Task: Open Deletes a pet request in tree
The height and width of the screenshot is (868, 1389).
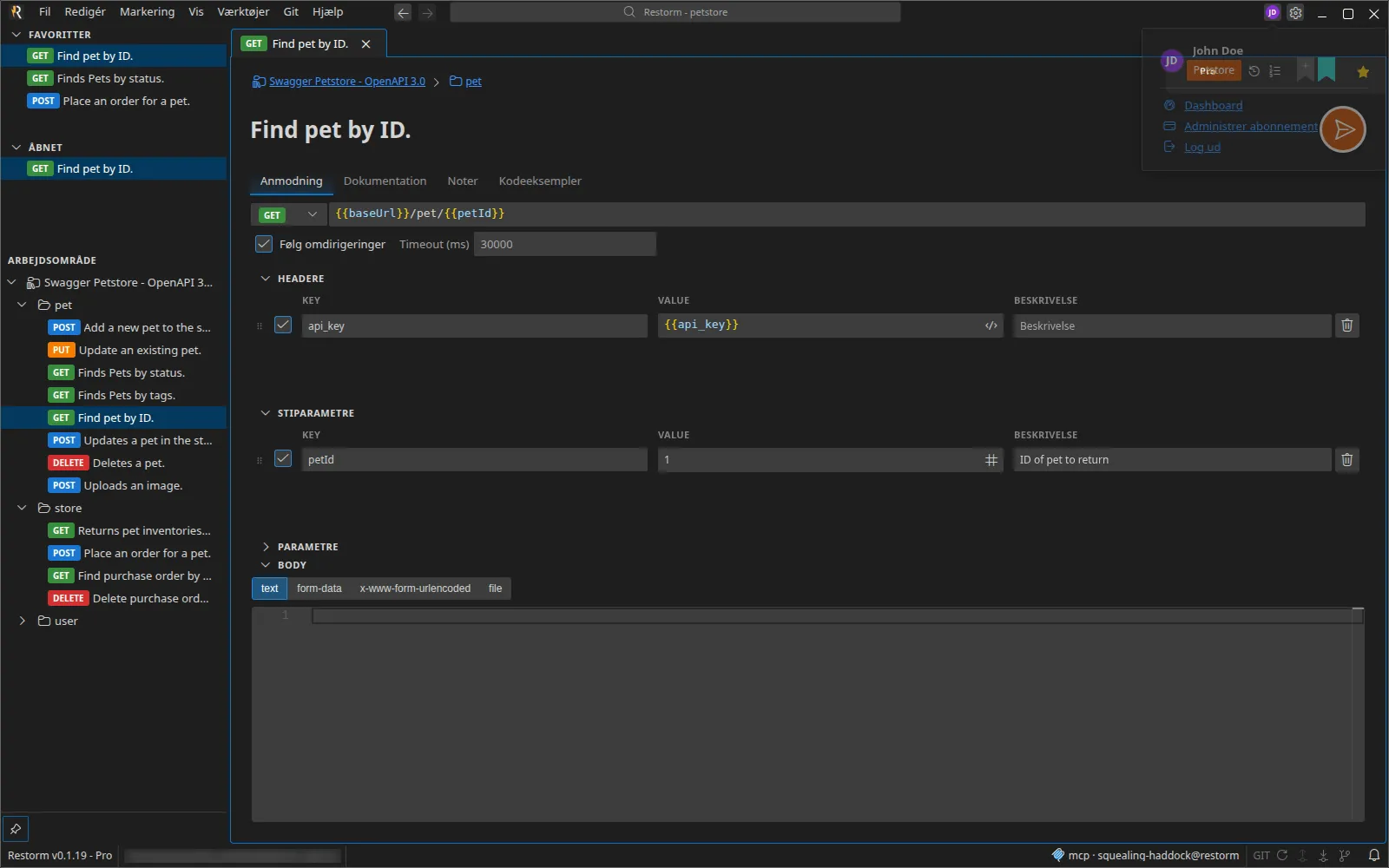Action: point(114,463)
